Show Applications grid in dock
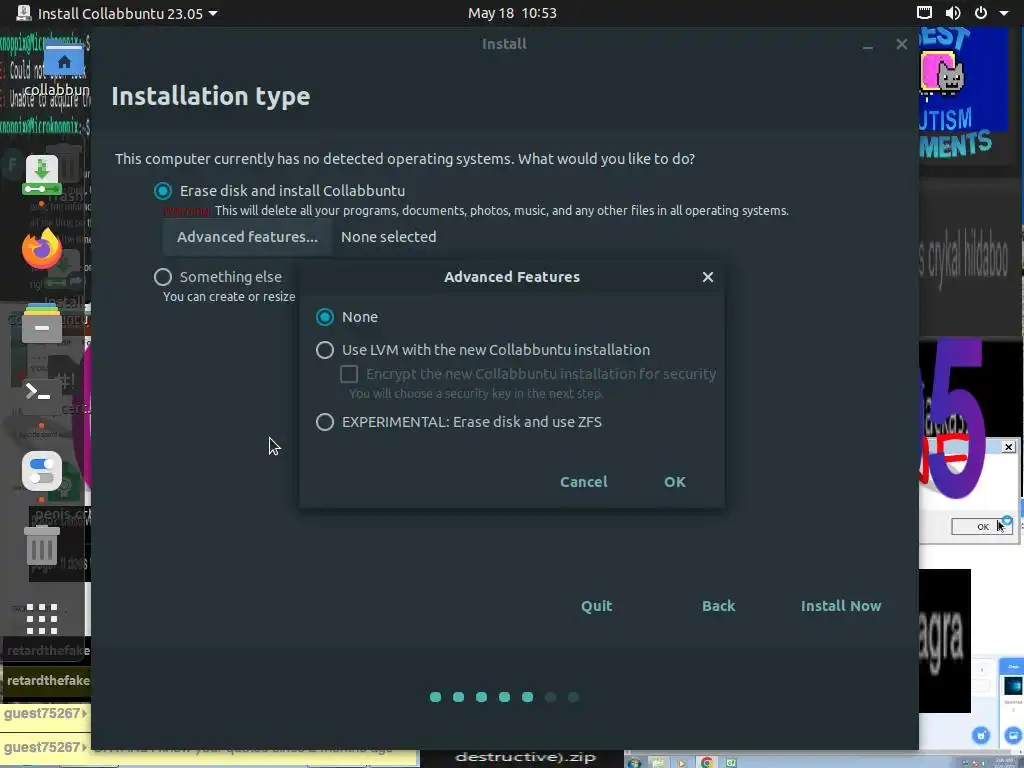 (x=42, y=618)
